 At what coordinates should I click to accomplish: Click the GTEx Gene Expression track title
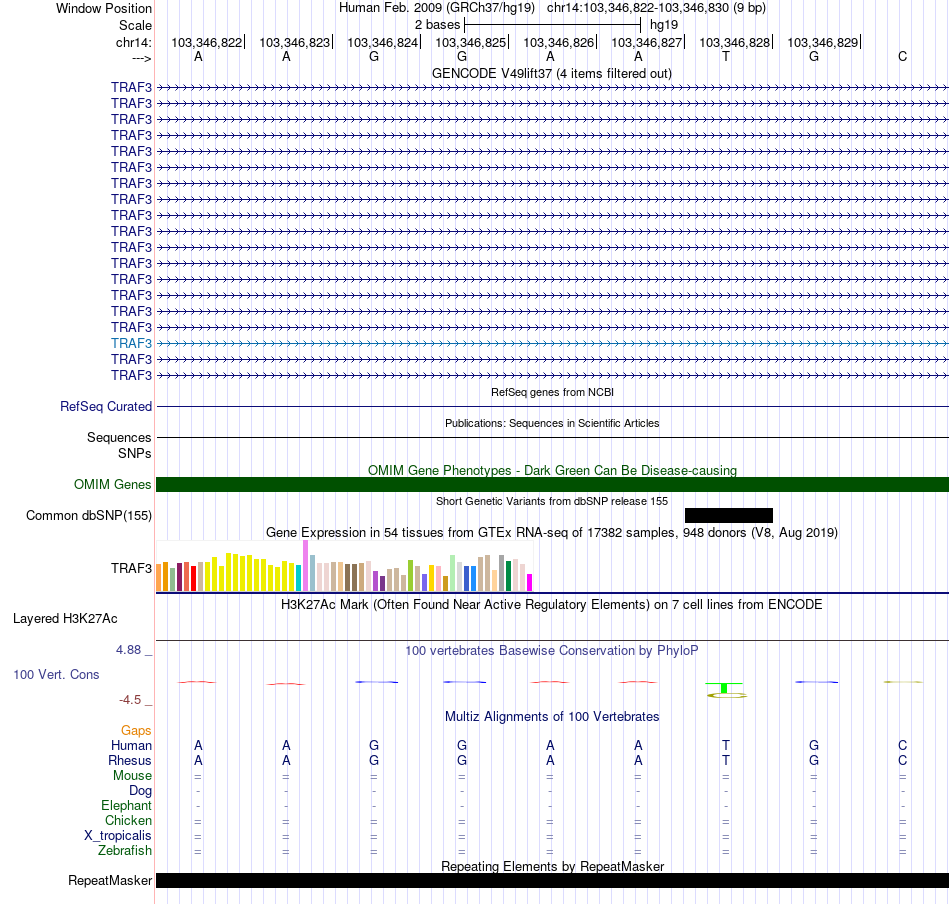click(551, 533)
